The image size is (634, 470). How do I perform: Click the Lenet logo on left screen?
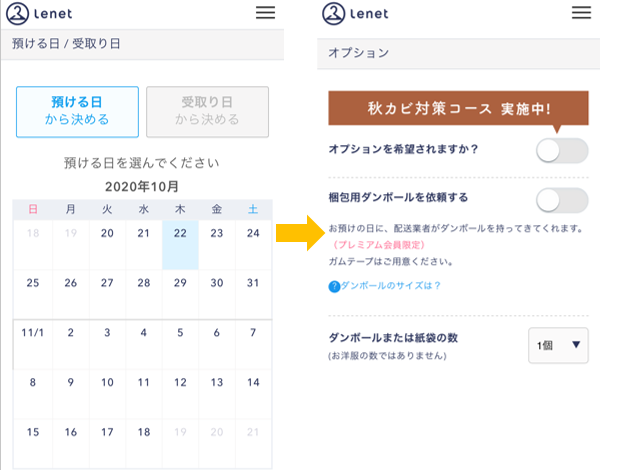coord(39,14)
